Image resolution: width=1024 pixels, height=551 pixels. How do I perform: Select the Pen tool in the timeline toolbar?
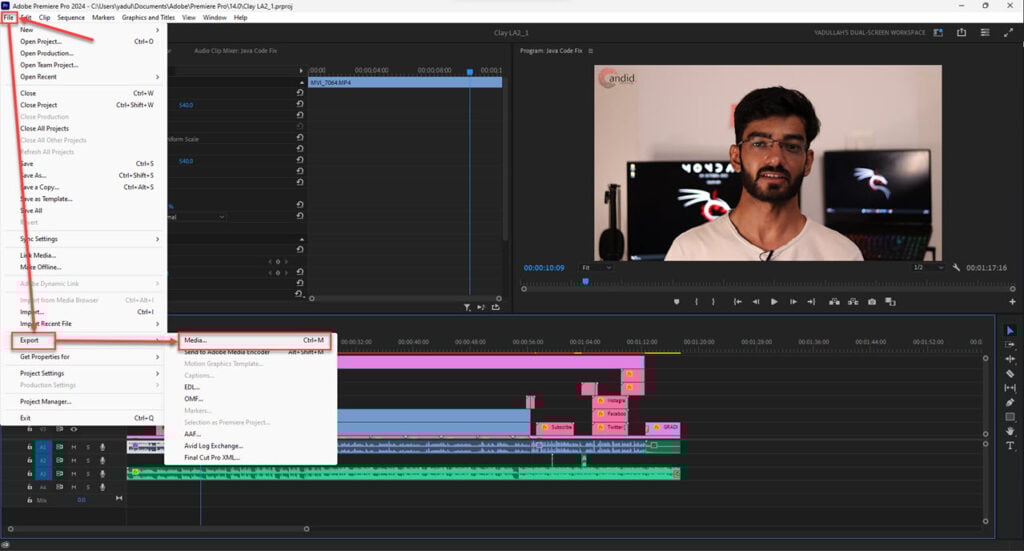coord(1010,402)
